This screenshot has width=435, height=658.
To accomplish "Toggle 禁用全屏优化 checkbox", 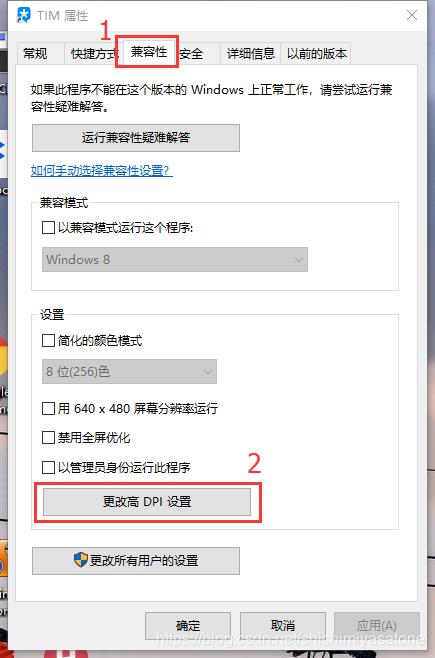I will (x=48, y=438).
